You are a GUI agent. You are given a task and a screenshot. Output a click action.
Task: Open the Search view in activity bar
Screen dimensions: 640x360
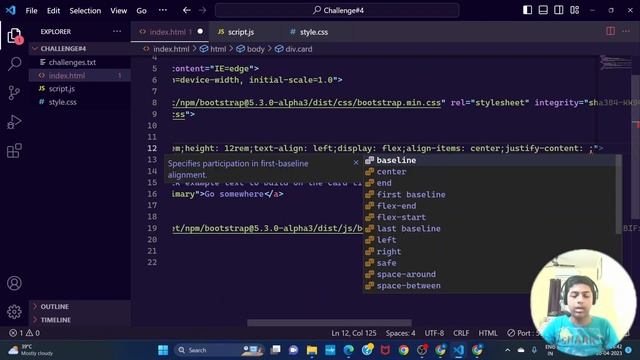pos(15,64)
